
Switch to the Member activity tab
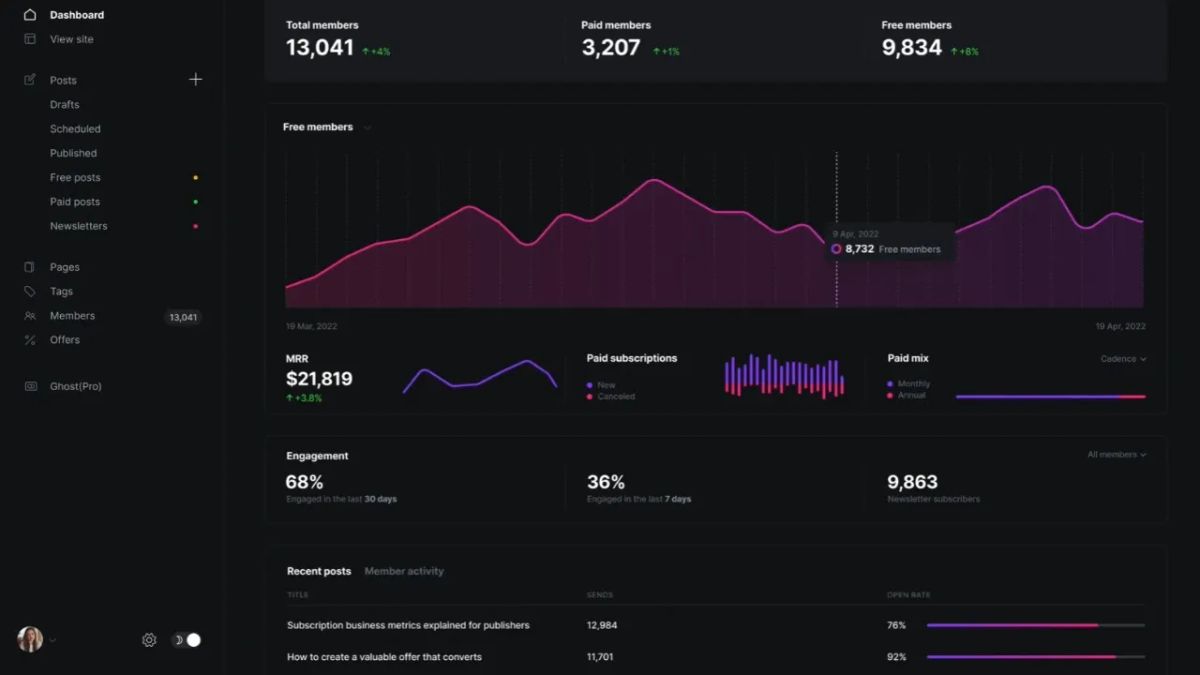(407, 571)
